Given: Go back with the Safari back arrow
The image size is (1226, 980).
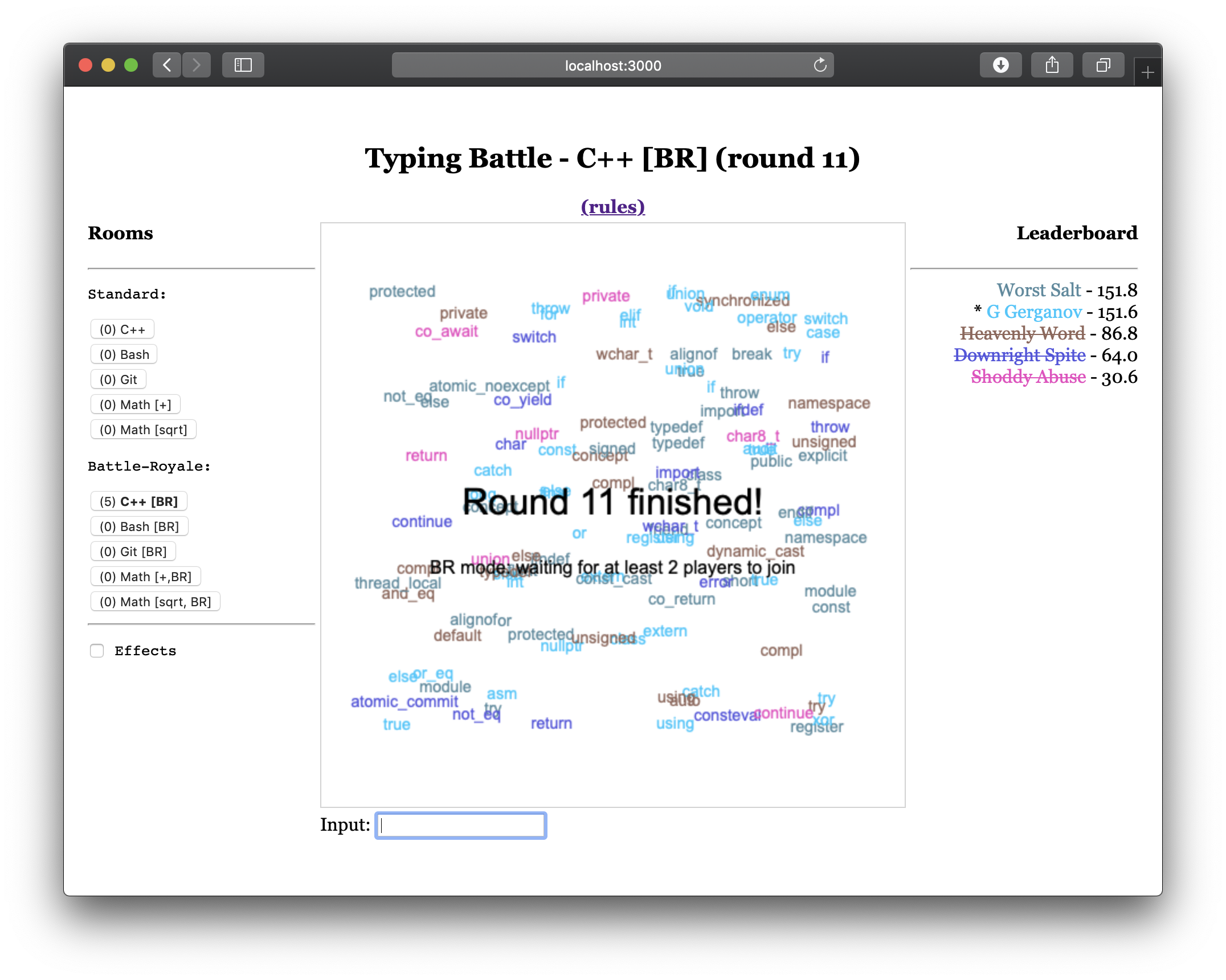Looking at the screenshot, I should click(167, 65).
